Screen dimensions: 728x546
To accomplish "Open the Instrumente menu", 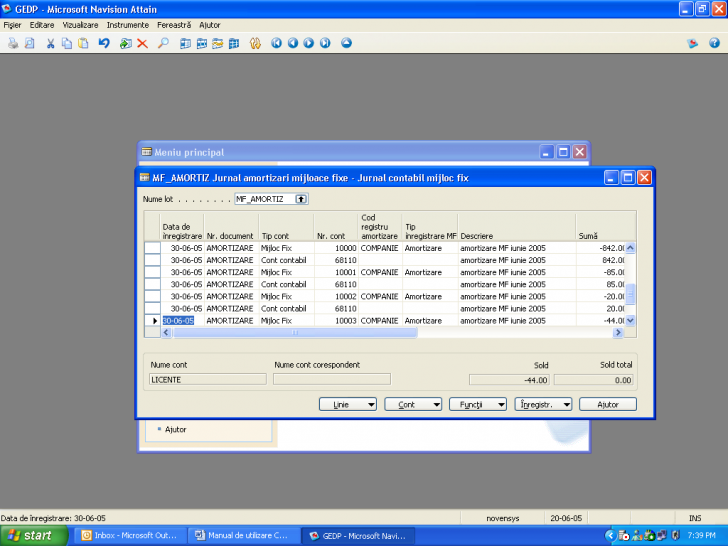I will (128, 25).
